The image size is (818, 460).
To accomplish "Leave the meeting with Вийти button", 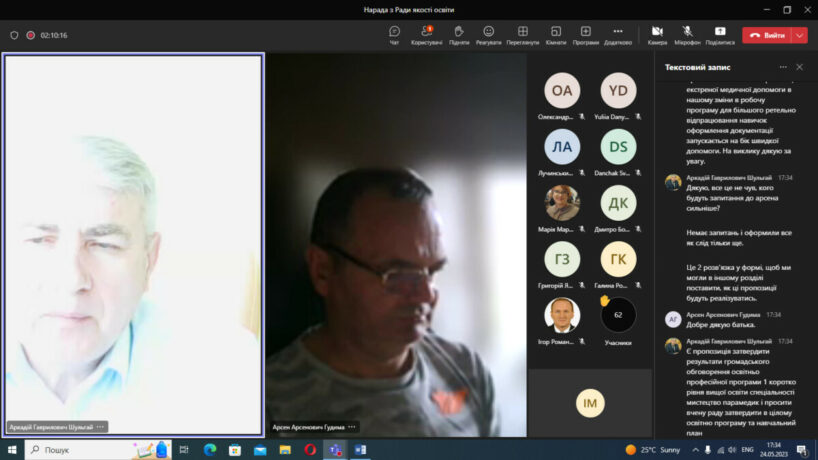I will click(x=768, y=35).
